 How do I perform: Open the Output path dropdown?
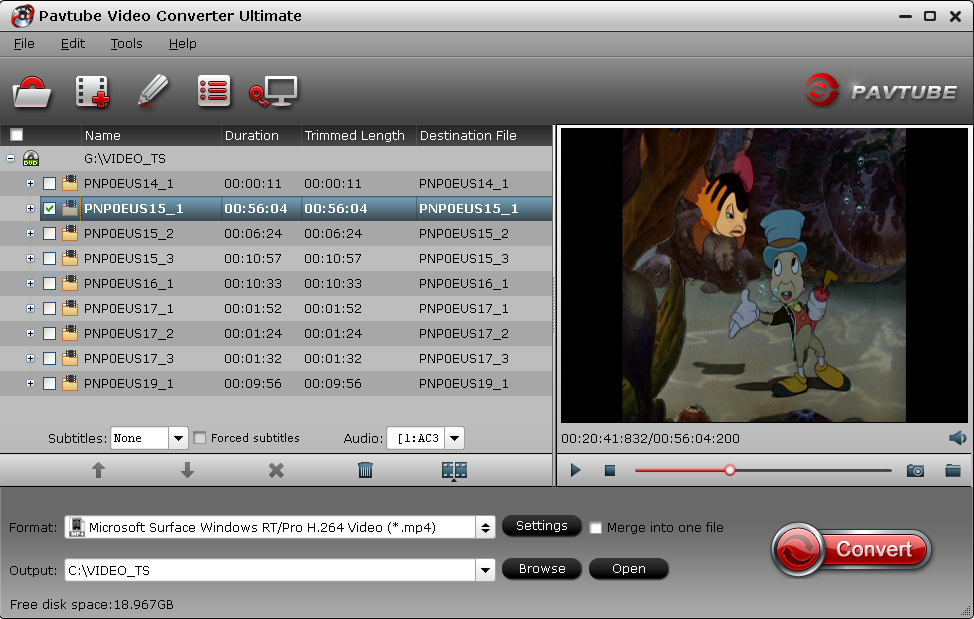485,570
